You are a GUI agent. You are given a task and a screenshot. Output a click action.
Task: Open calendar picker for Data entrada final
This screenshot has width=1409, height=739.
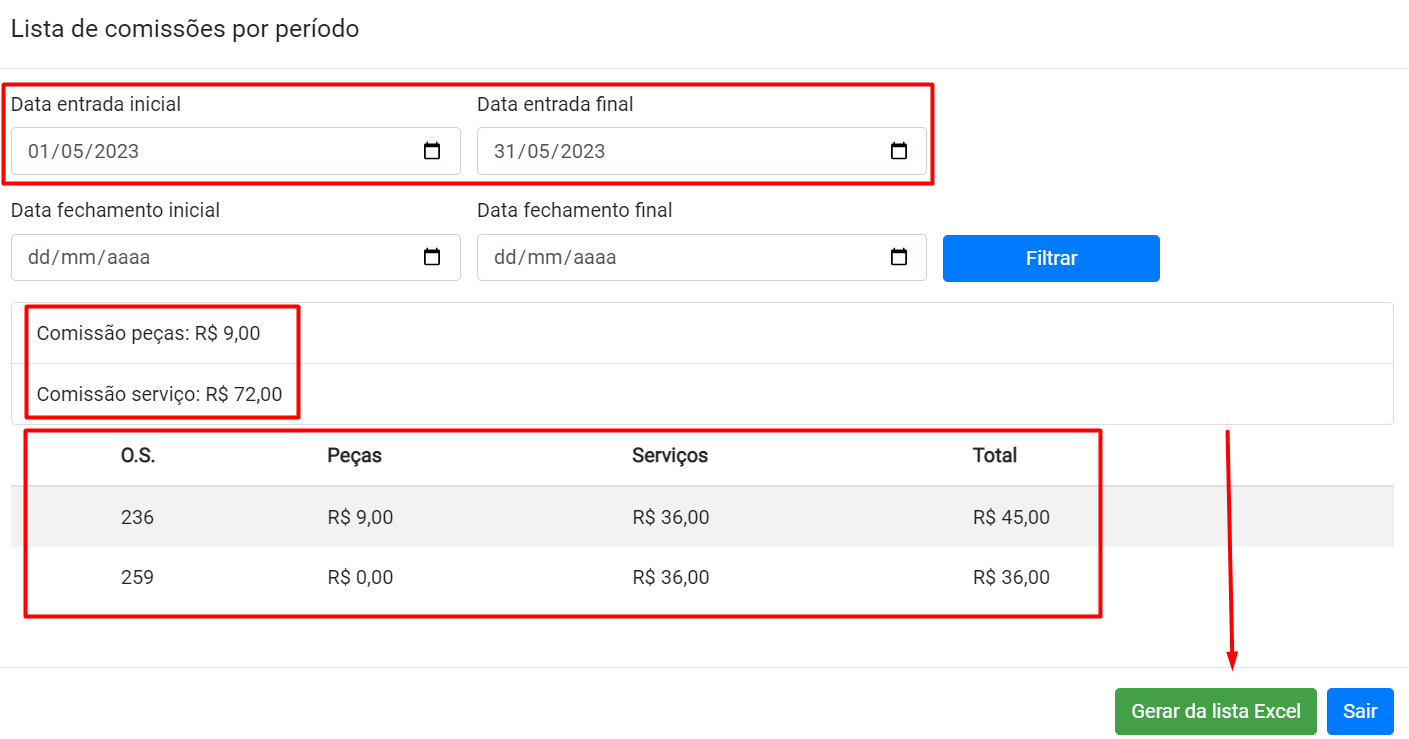coord(898,152)
